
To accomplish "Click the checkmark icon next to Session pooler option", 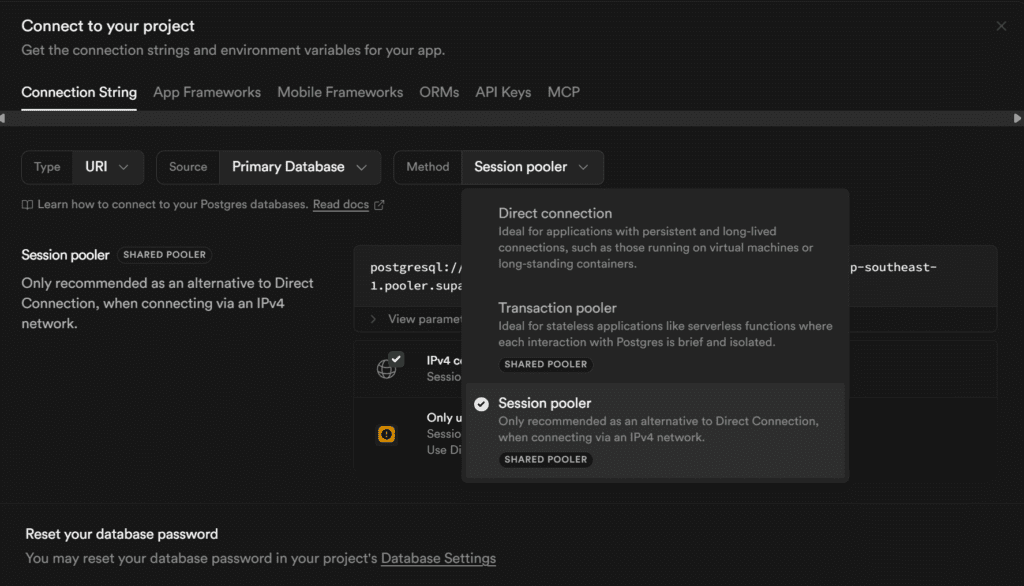I will (x=481, y=404).
